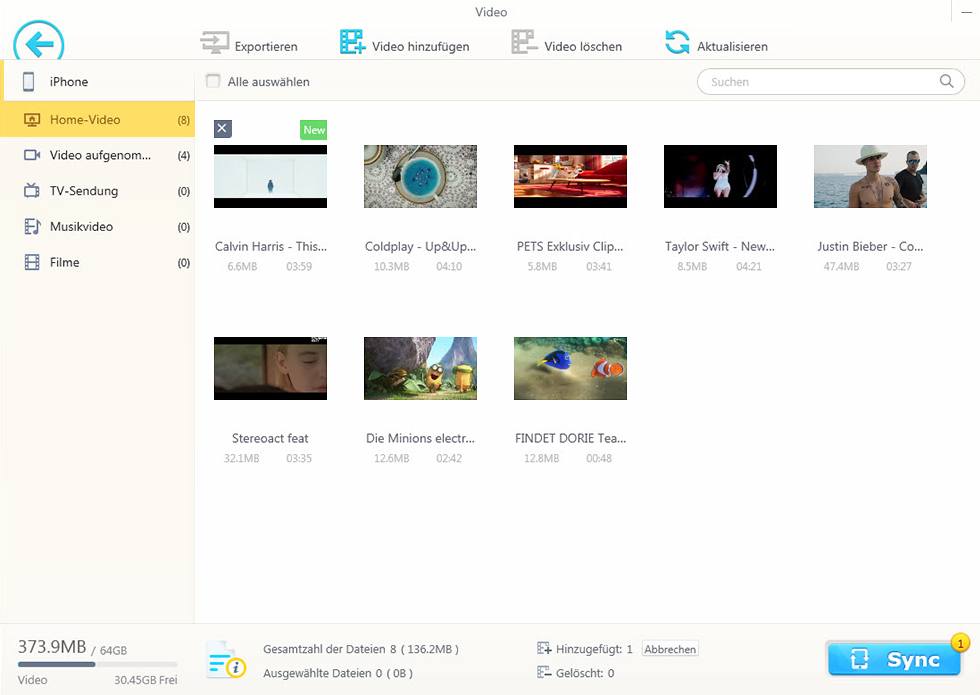
Task: Click the Hinzugefügt film-plus status icon
Action: tap(544, 648)
